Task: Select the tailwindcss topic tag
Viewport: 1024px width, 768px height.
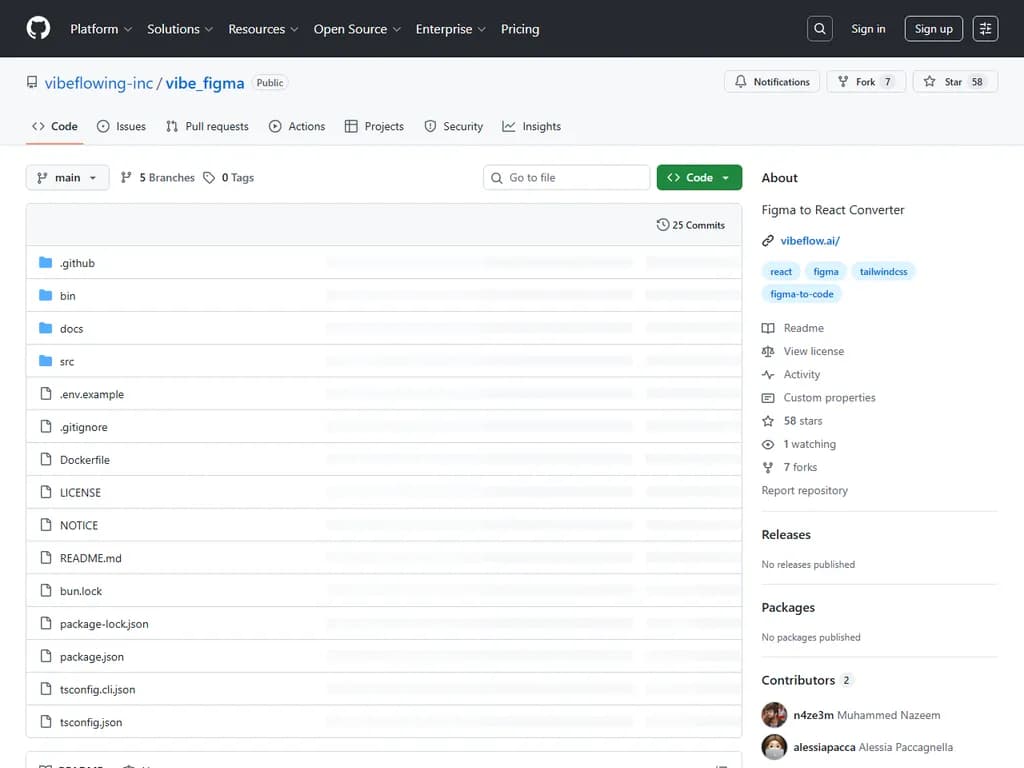Action: 883,272
